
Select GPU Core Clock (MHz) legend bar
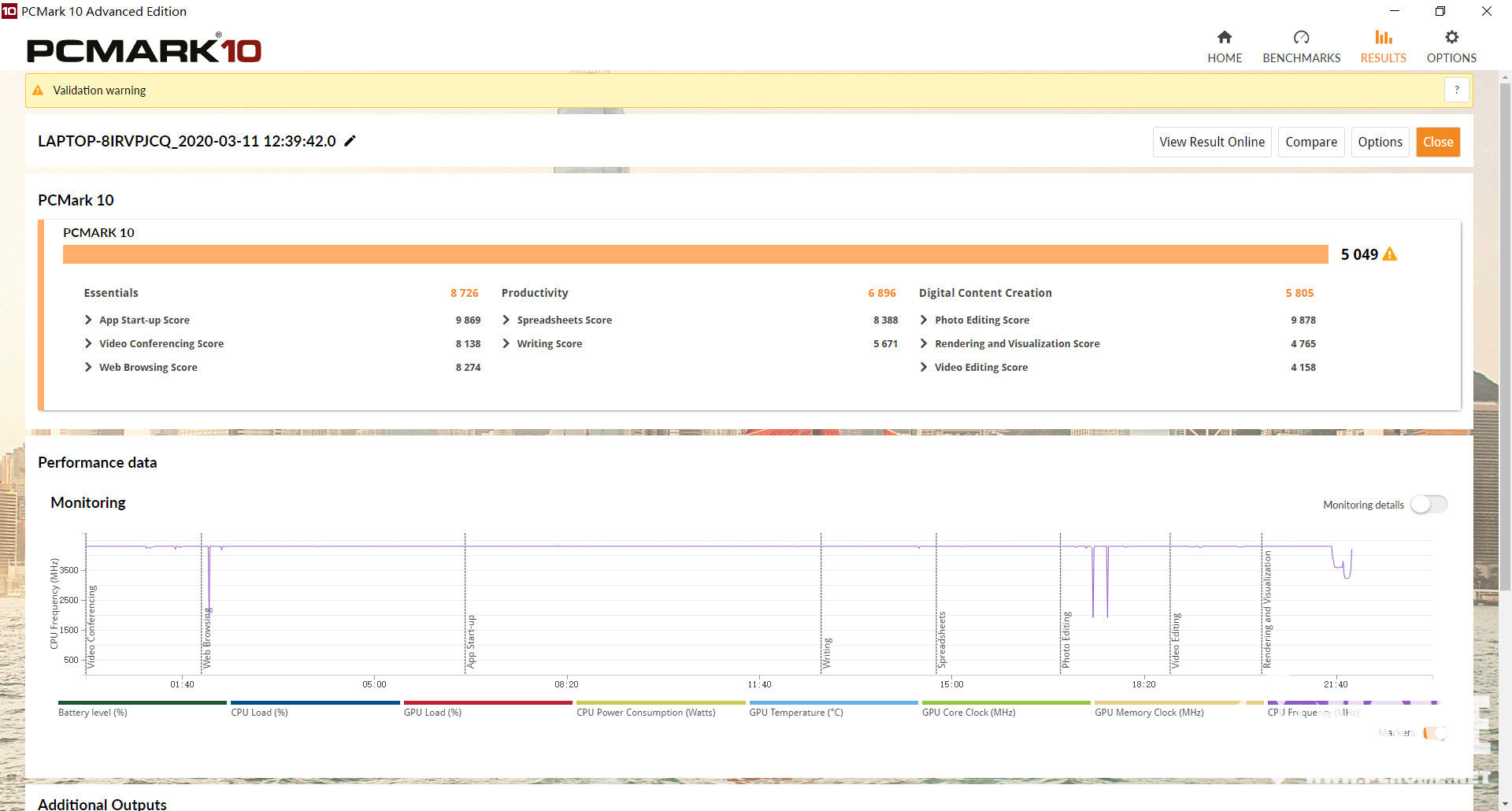[x=1006, y=702]
